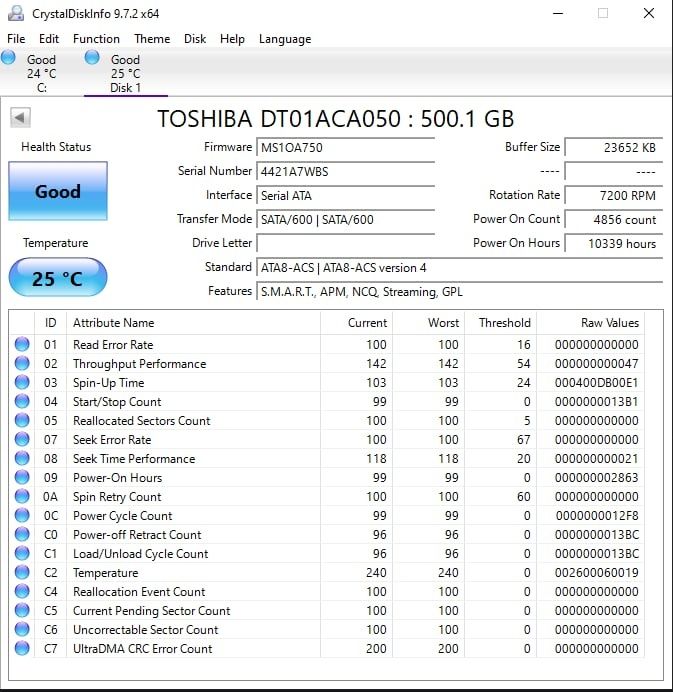The image size is (673, 692).
Task: Click the Power On Hours value 10339 hours
Action: [614, 243]
